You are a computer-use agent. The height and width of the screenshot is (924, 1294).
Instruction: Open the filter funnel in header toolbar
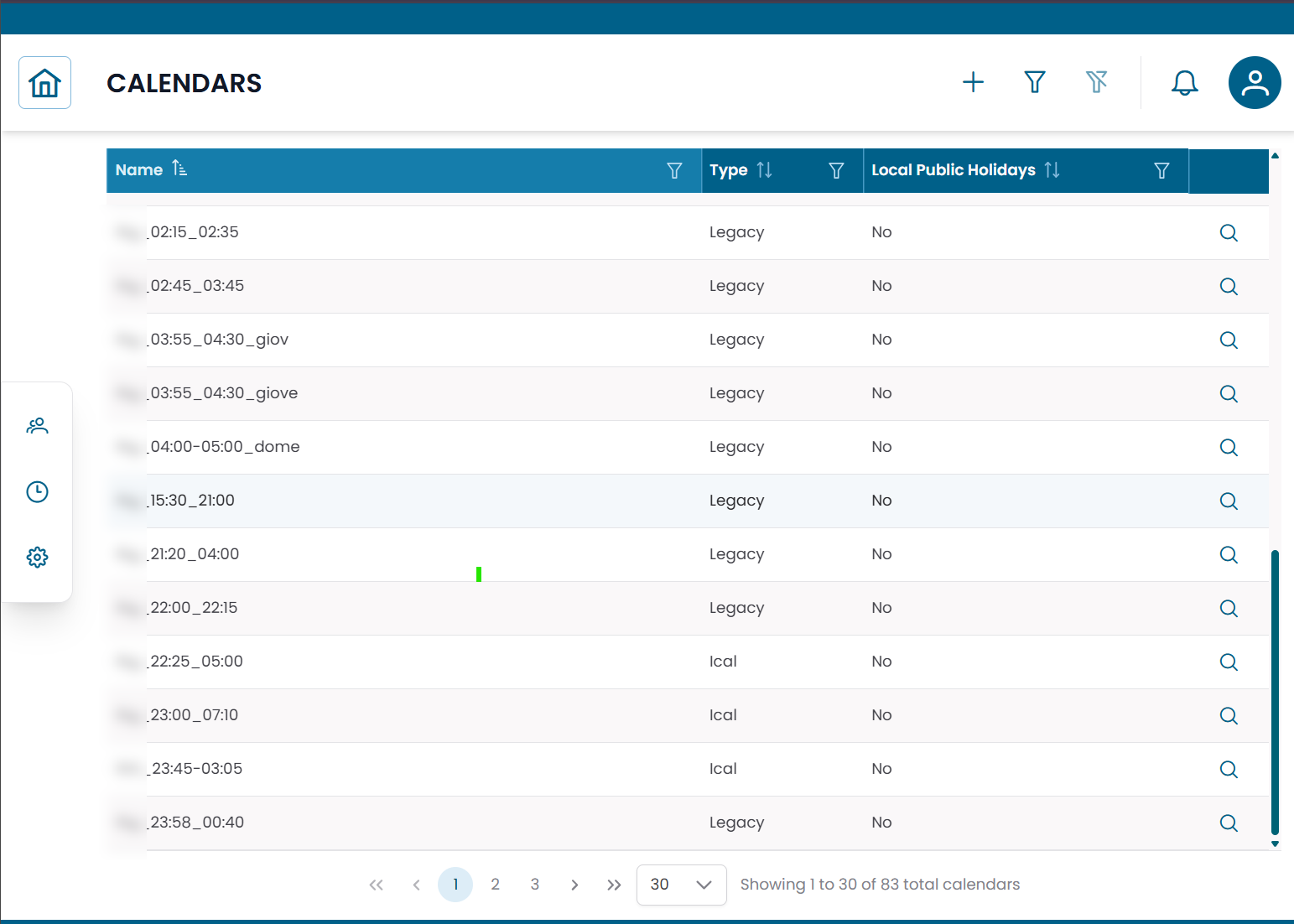(1035, 82)
